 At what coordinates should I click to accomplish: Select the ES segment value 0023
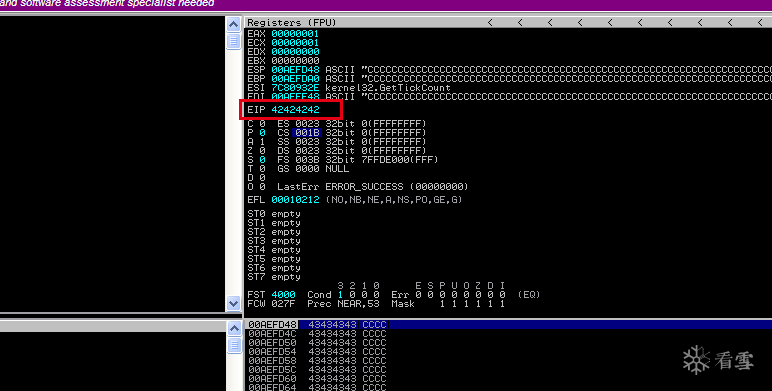[307, 124]
